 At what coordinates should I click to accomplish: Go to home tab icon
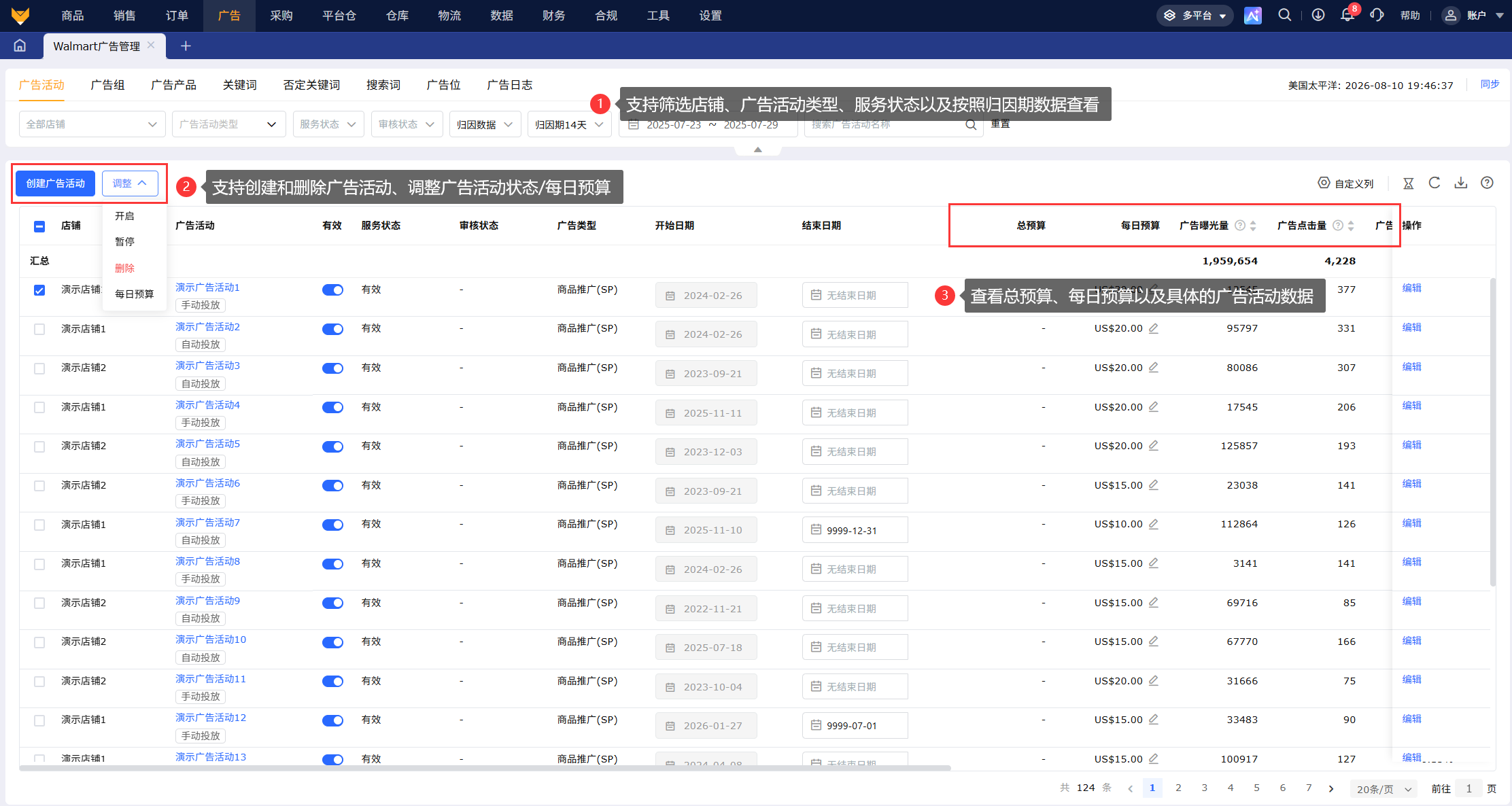(x=20, y=46)
